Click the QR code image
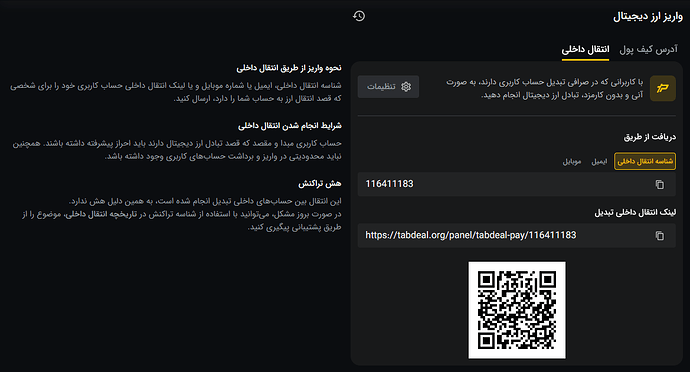The width and height of the screenshot is (690, 372). click(x=517, y=310)
